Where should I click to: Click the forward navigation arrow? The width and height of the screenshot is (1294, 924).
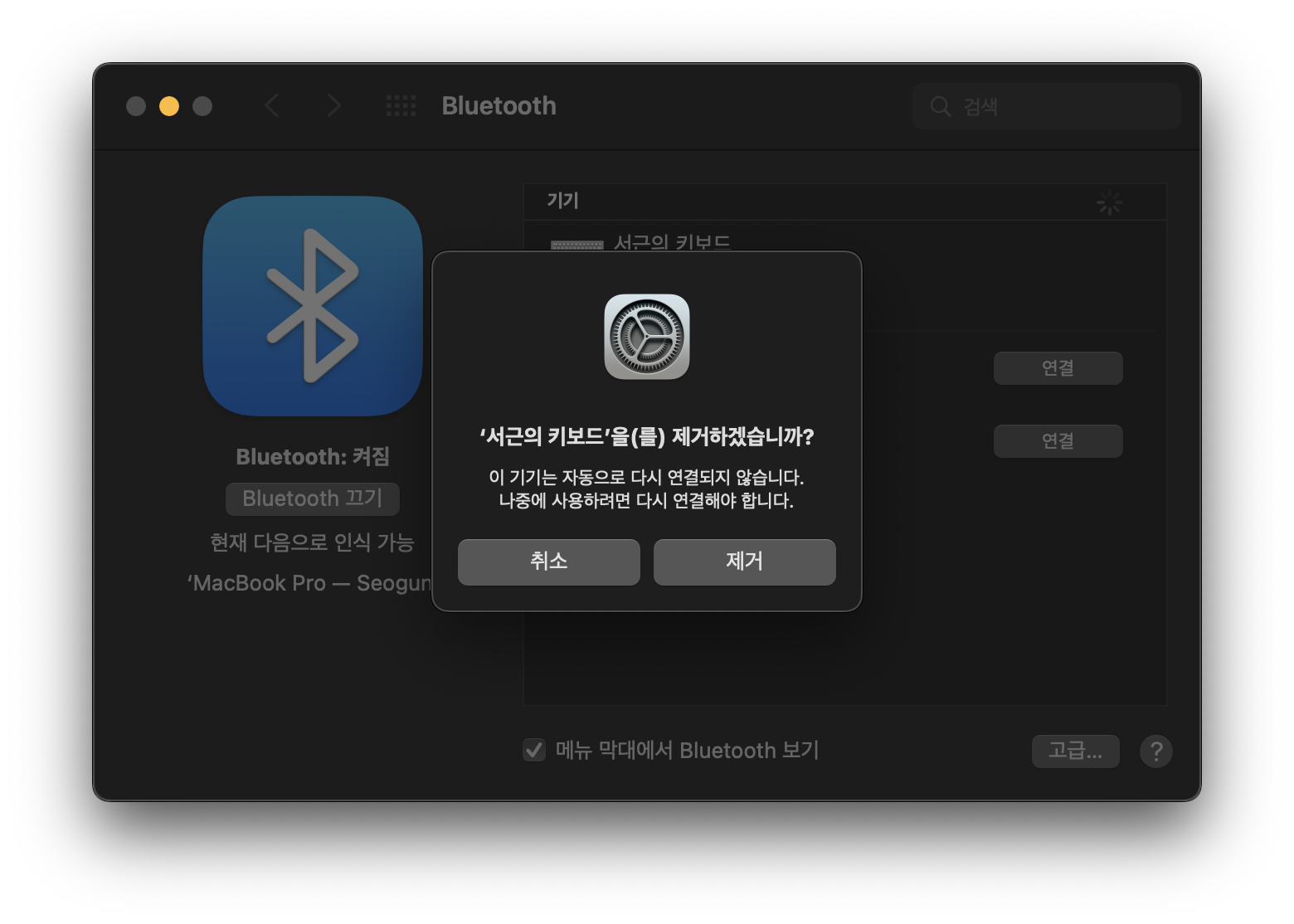point(333,105)
